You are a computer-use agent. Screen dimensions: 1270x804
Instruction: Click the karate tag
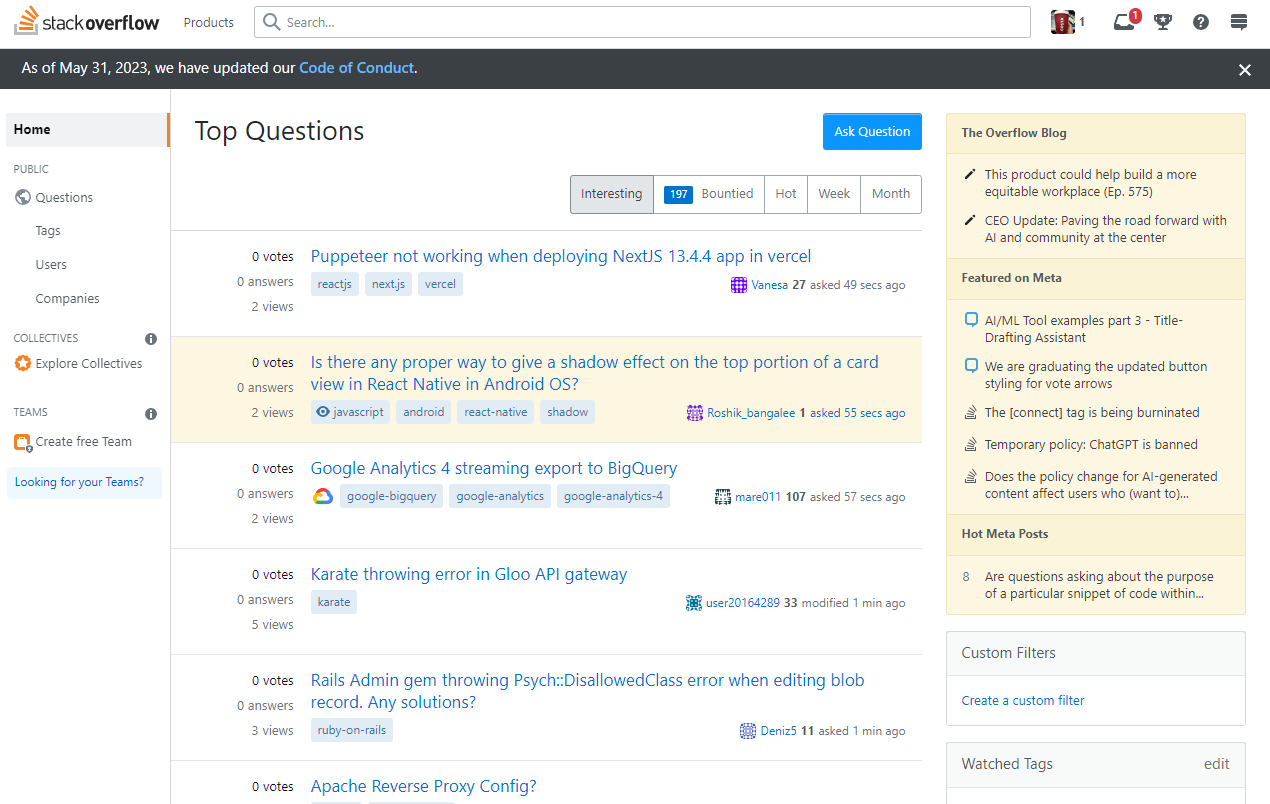coord(334,602)
